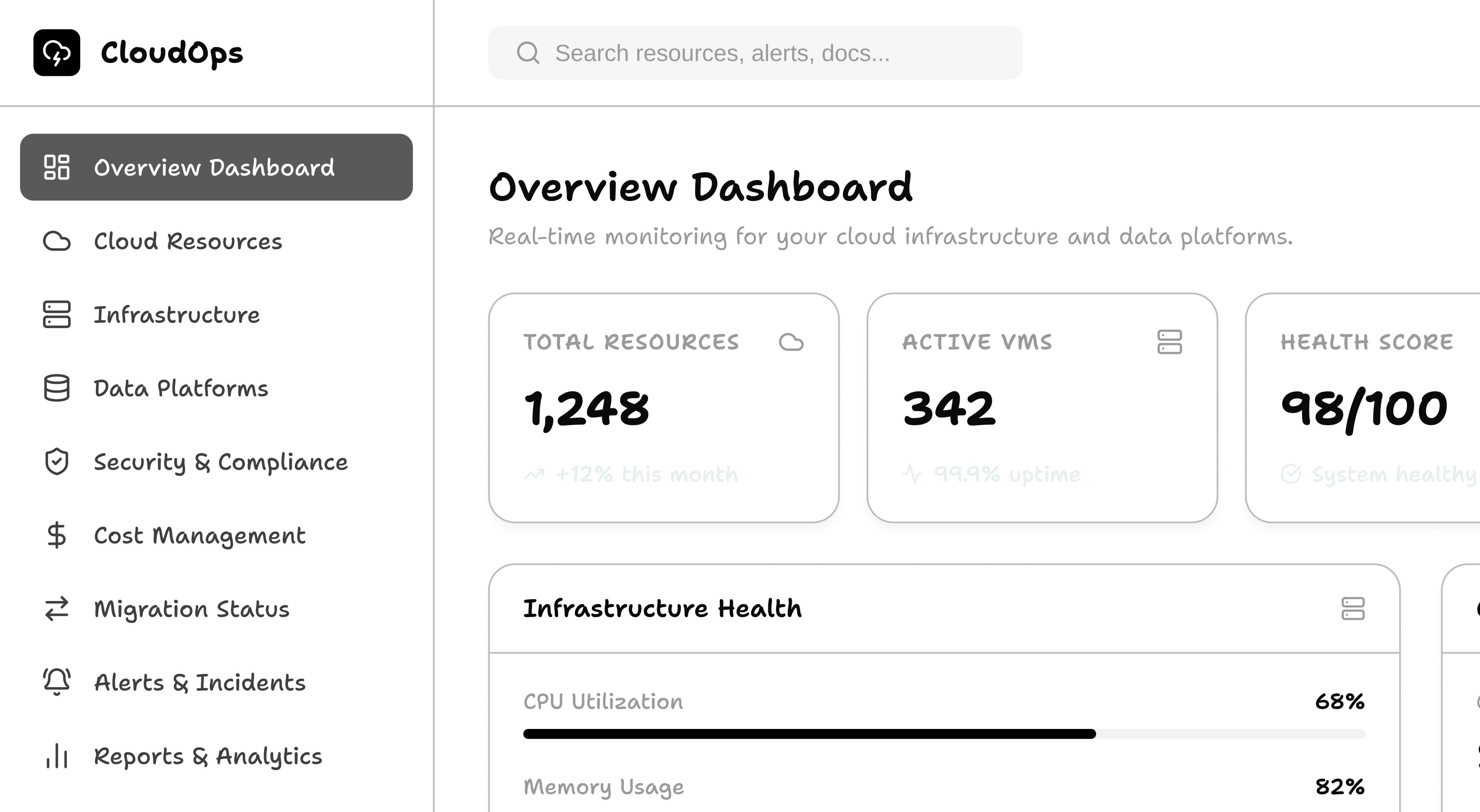
Task: Click the search magnifier icon
Action: 528,53
